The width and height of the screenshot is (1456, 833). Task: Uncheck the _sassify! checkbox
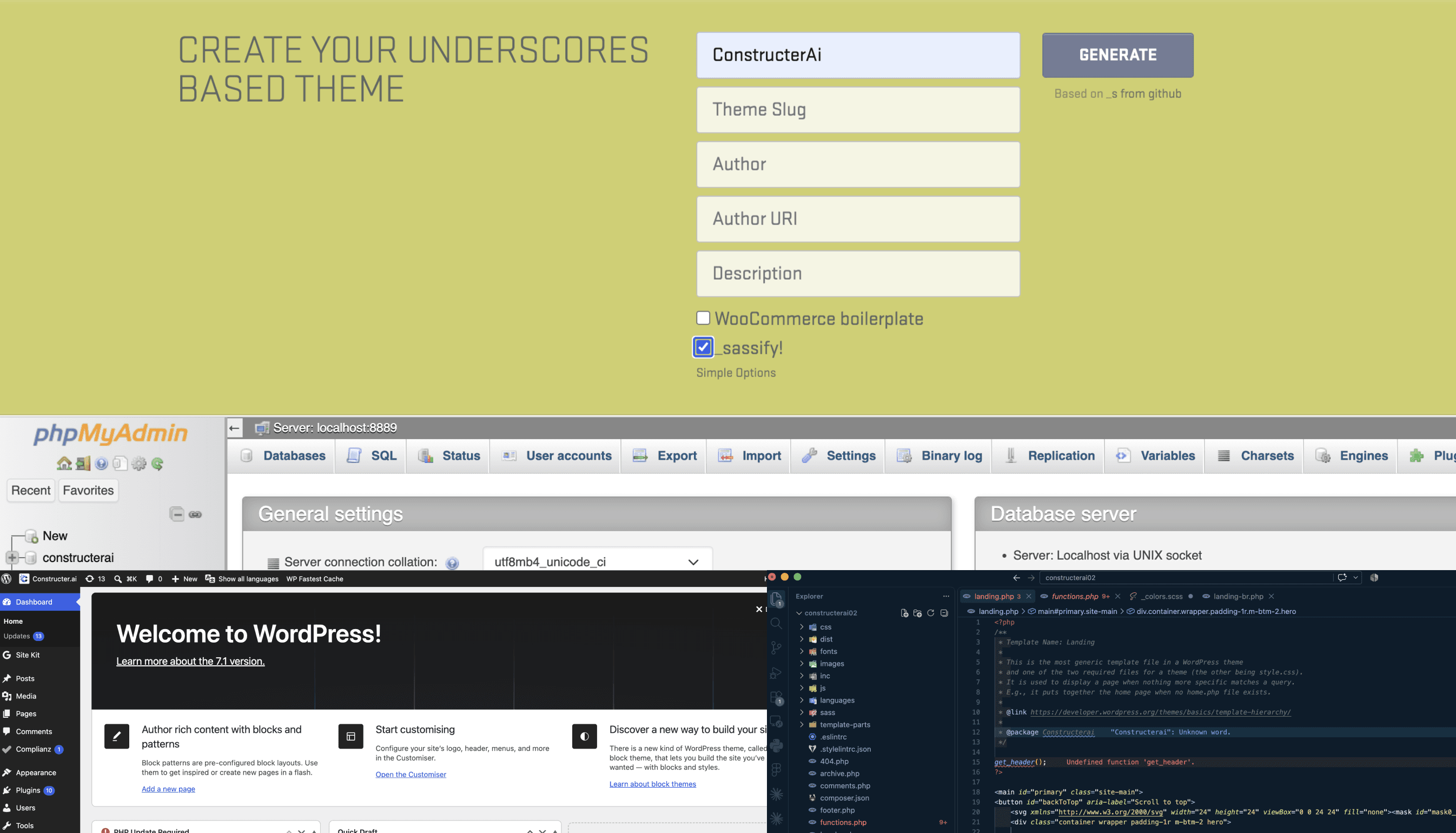pyautogui.click(x=703, y=347)
